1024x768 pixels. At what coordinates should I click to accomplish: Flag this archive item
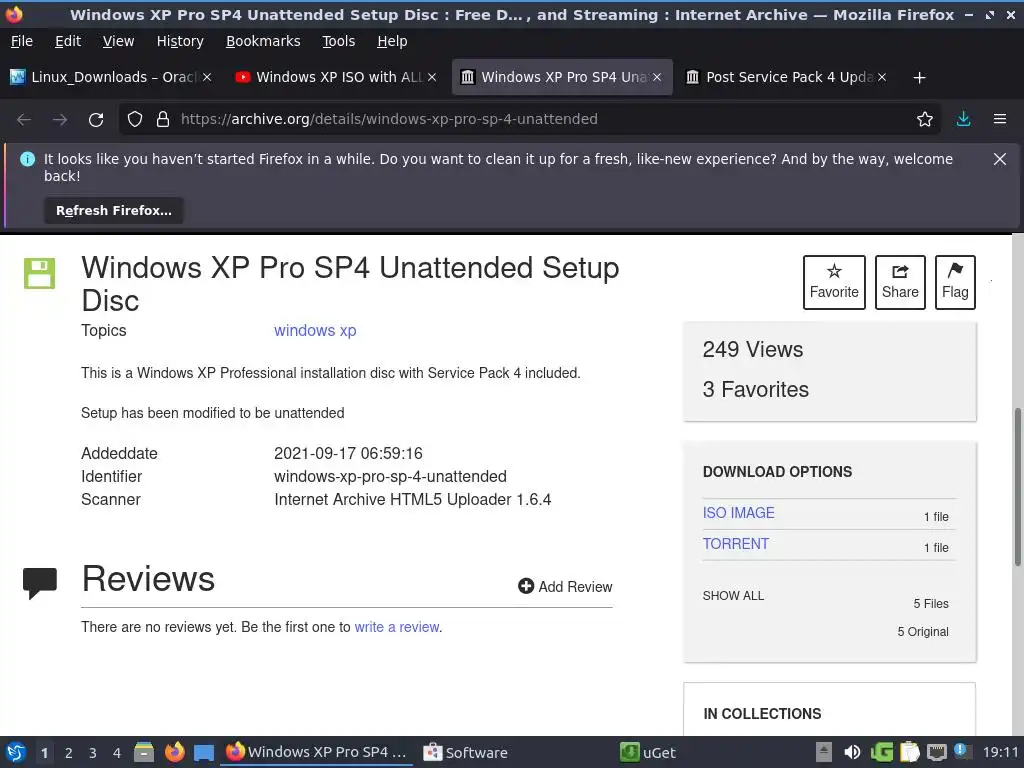click(955, 282)
